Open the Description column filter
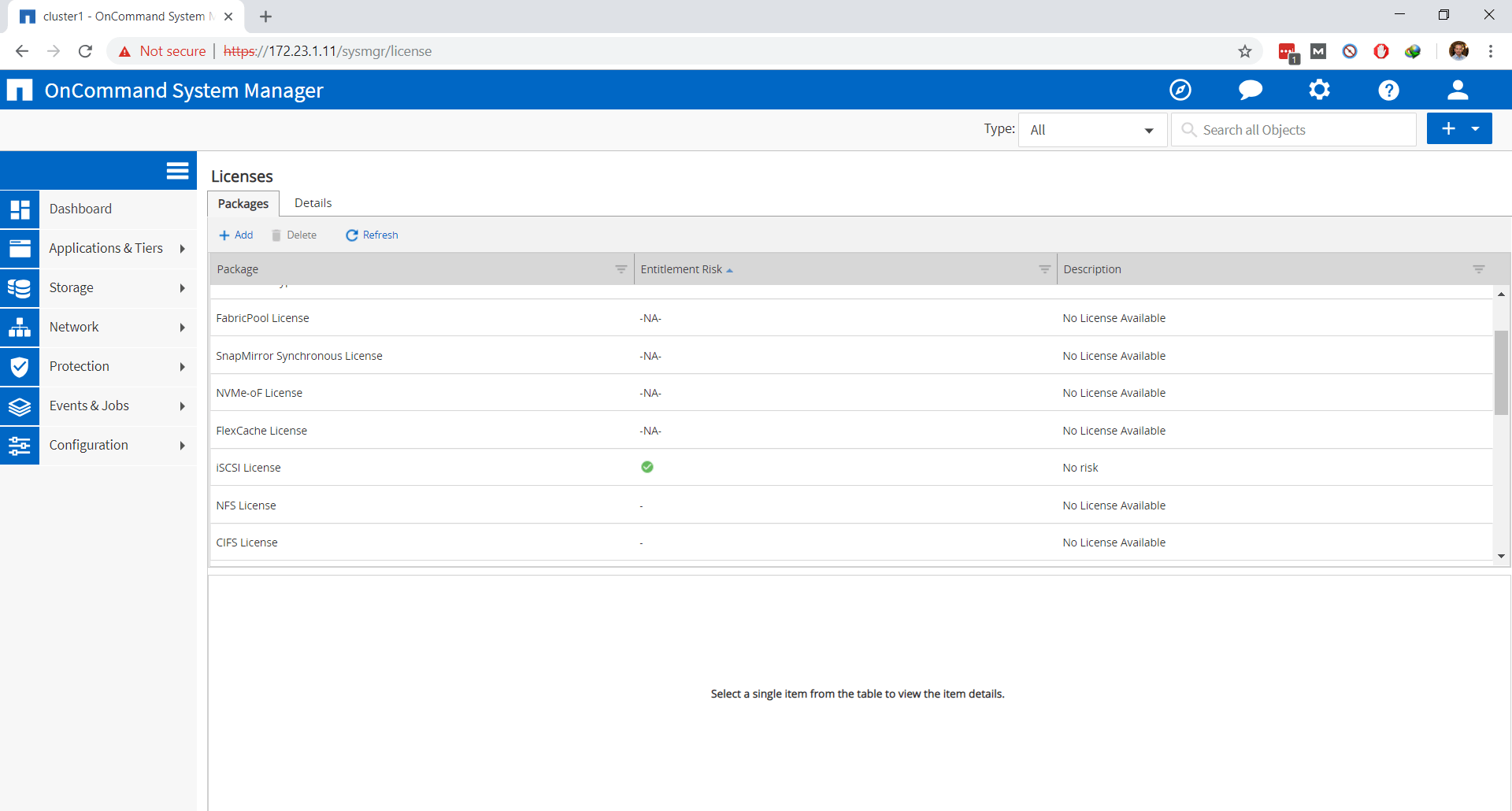The image size is (1512, 811). click(x=1478, y=269)
